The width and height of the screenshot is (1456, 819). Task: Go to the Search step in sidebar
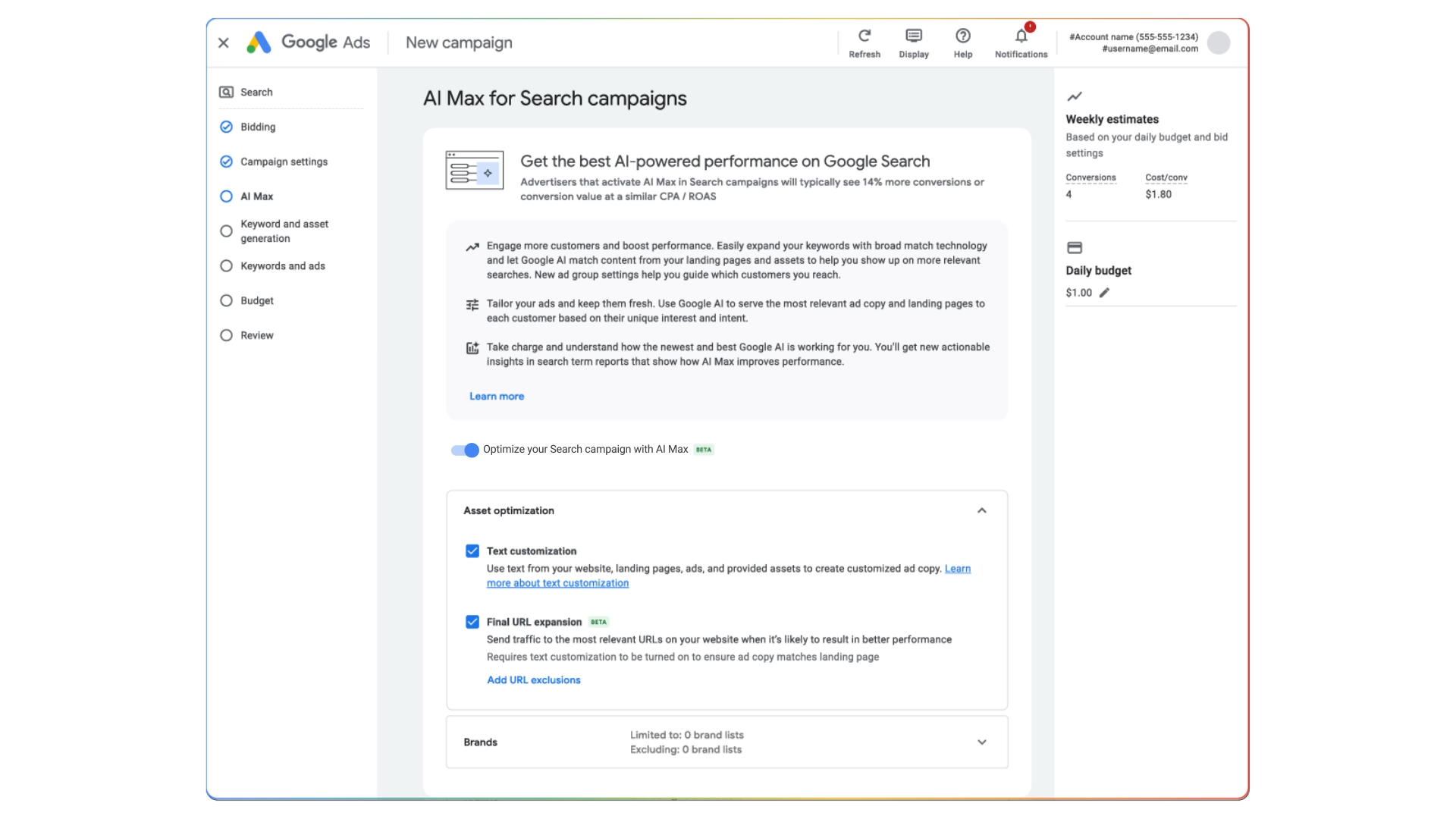tap(256, 93)
